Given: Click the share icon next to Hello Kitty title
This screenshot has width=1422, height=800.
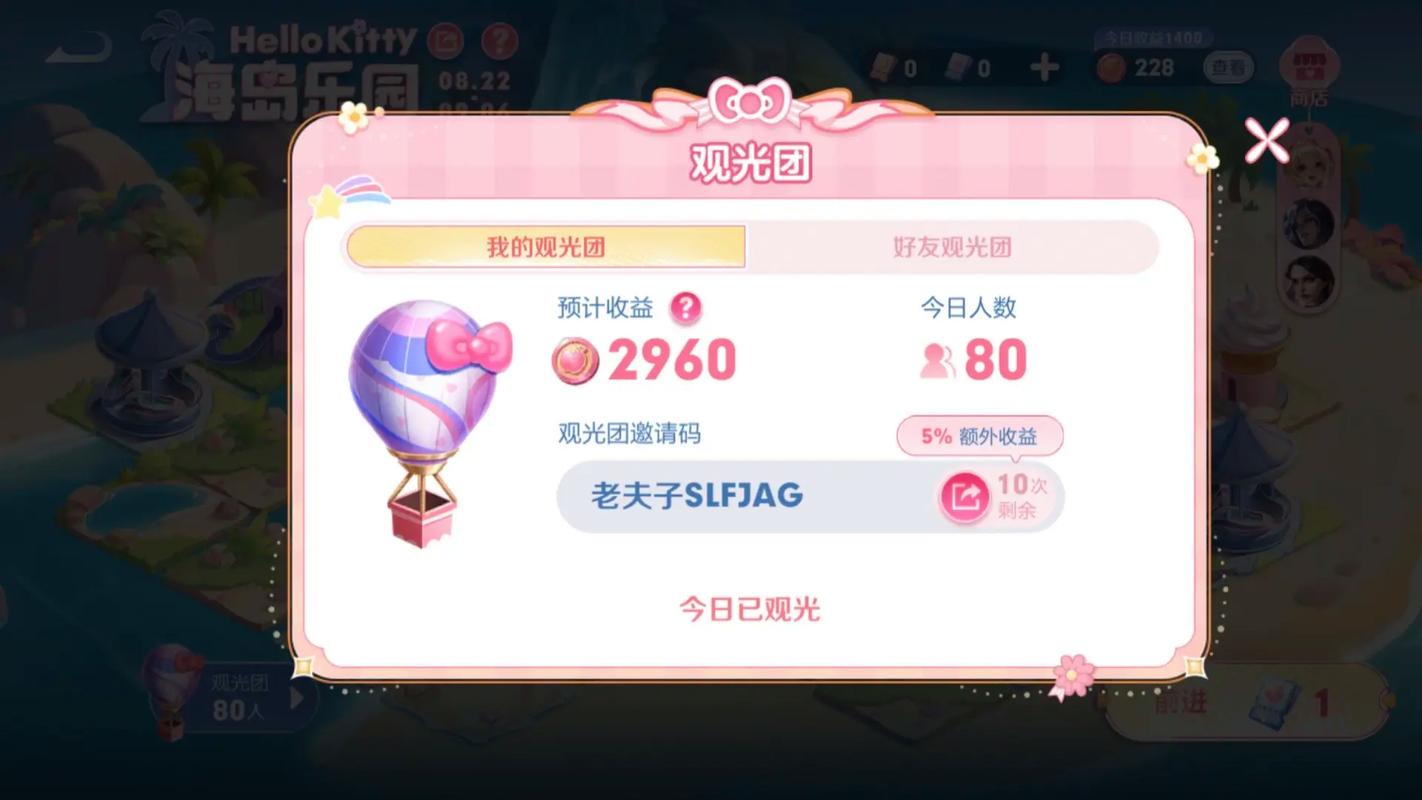Looking at the screenshot, I should pos(446,41).
